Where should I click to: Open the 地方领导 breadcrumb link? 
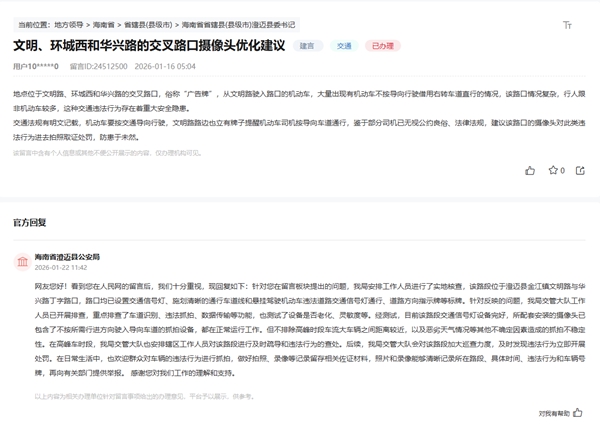[68, 25]
